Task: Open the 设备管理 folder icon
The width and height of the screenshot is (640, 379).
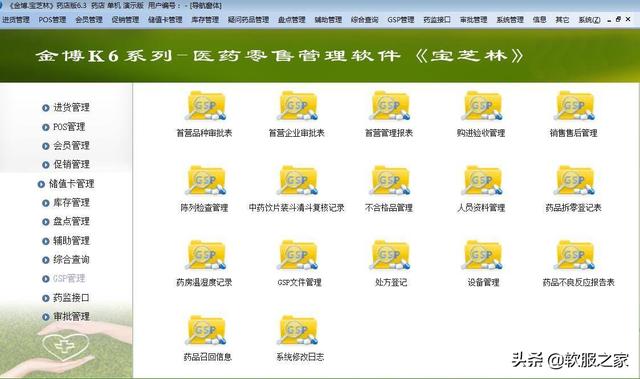Action: point(482,255)
